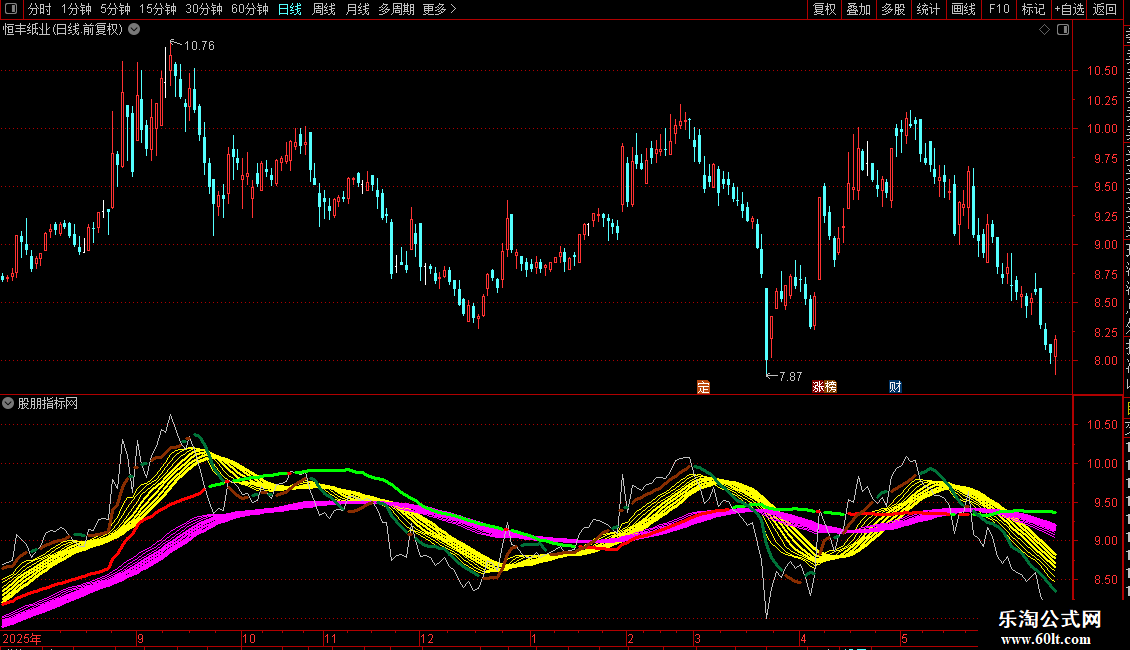Select the 60分钟 timeframe
Screen dimensions: 1130x650
coord(249,9)
